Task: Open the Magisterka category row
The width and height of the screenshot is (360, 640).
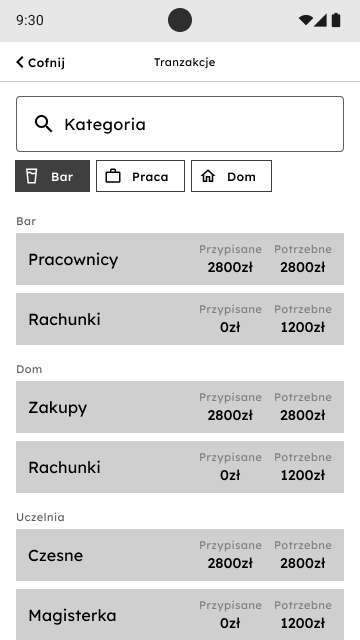Action: [180, 614]
